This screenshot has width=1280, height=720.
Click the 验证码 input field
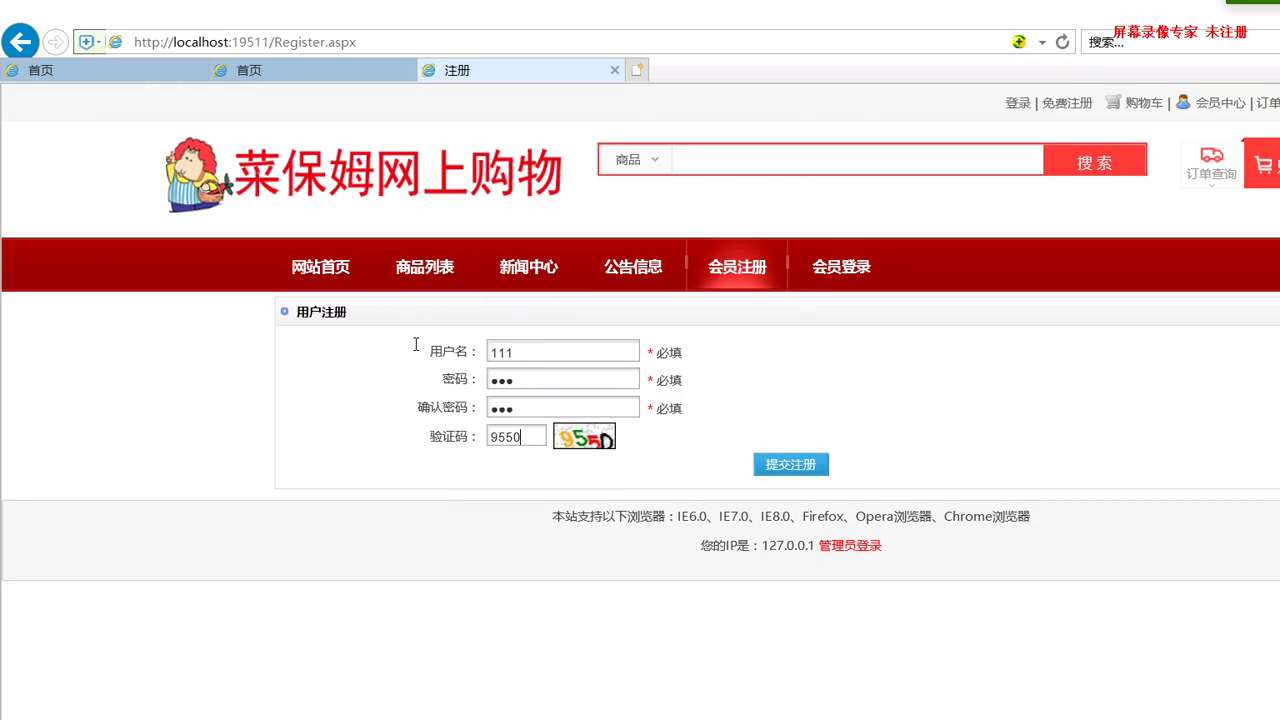517,436
